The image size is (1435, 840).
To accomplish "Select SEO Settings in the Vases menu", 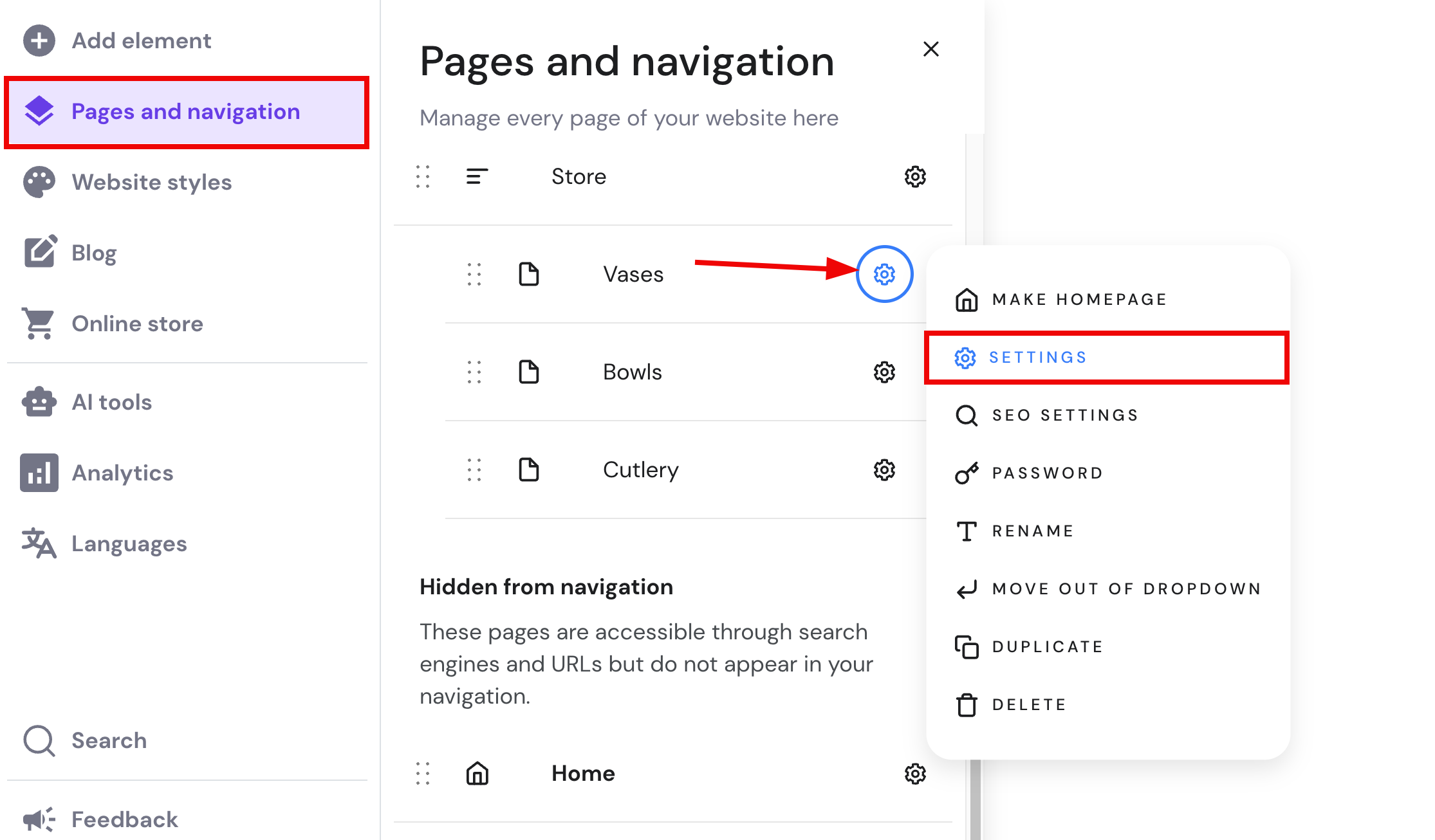I will pos(1064,415).
